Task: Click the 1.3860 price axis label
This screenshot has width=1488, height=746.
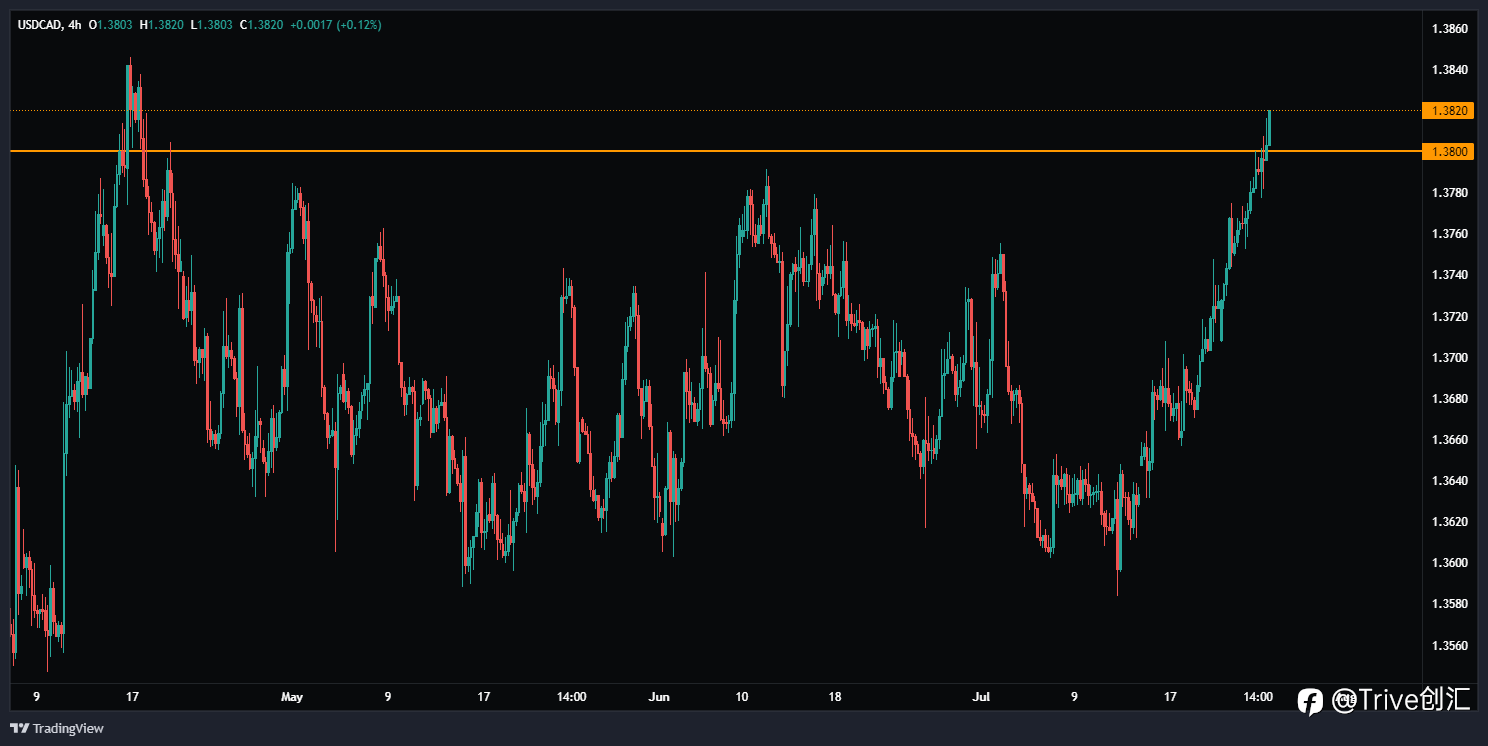Action: pyautogui.click(x=1449, y=29)
